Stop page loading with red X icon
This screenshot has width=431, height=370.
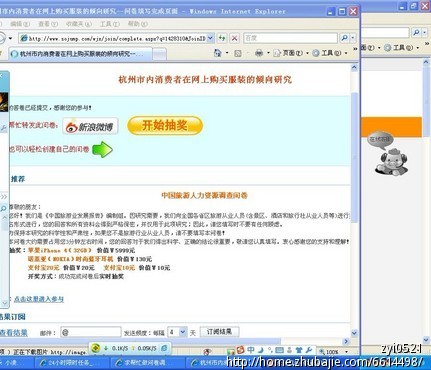point(235,38)
